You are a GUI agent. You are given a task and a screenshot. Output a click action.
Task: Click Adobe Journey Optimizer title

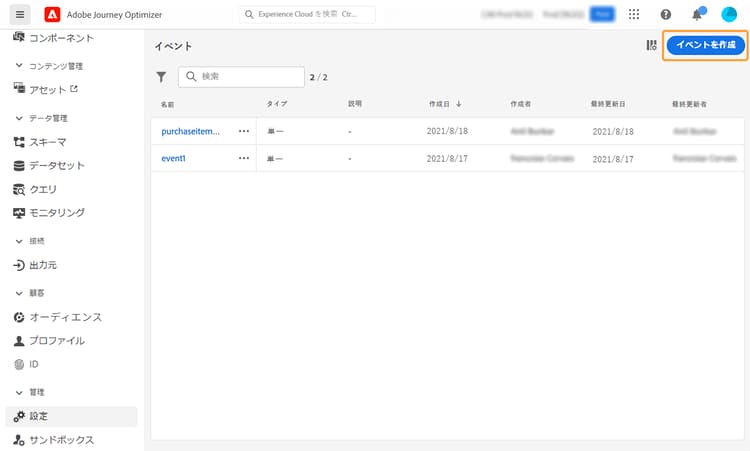coord(114,15)
